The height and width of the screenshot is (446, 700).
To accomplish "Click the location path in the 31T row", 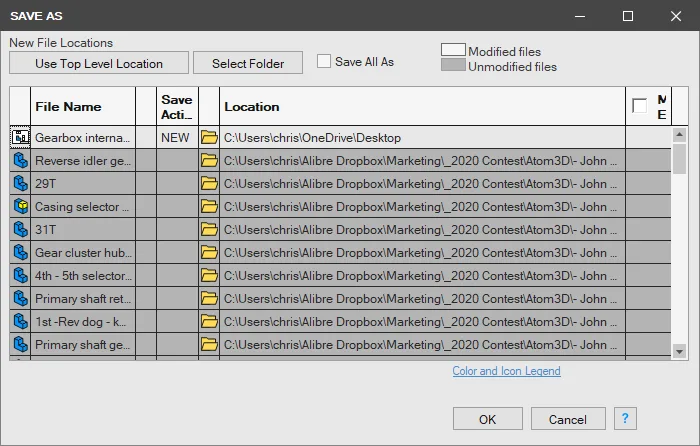I will coord(420,229).
